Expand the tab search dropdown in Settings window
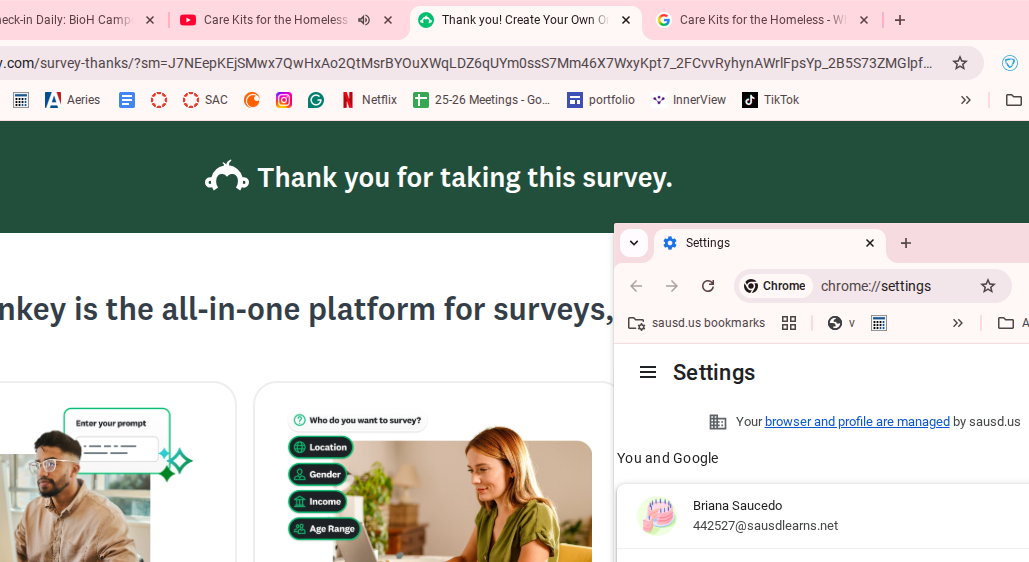The image size is (1029, 562). click(634, 243)
